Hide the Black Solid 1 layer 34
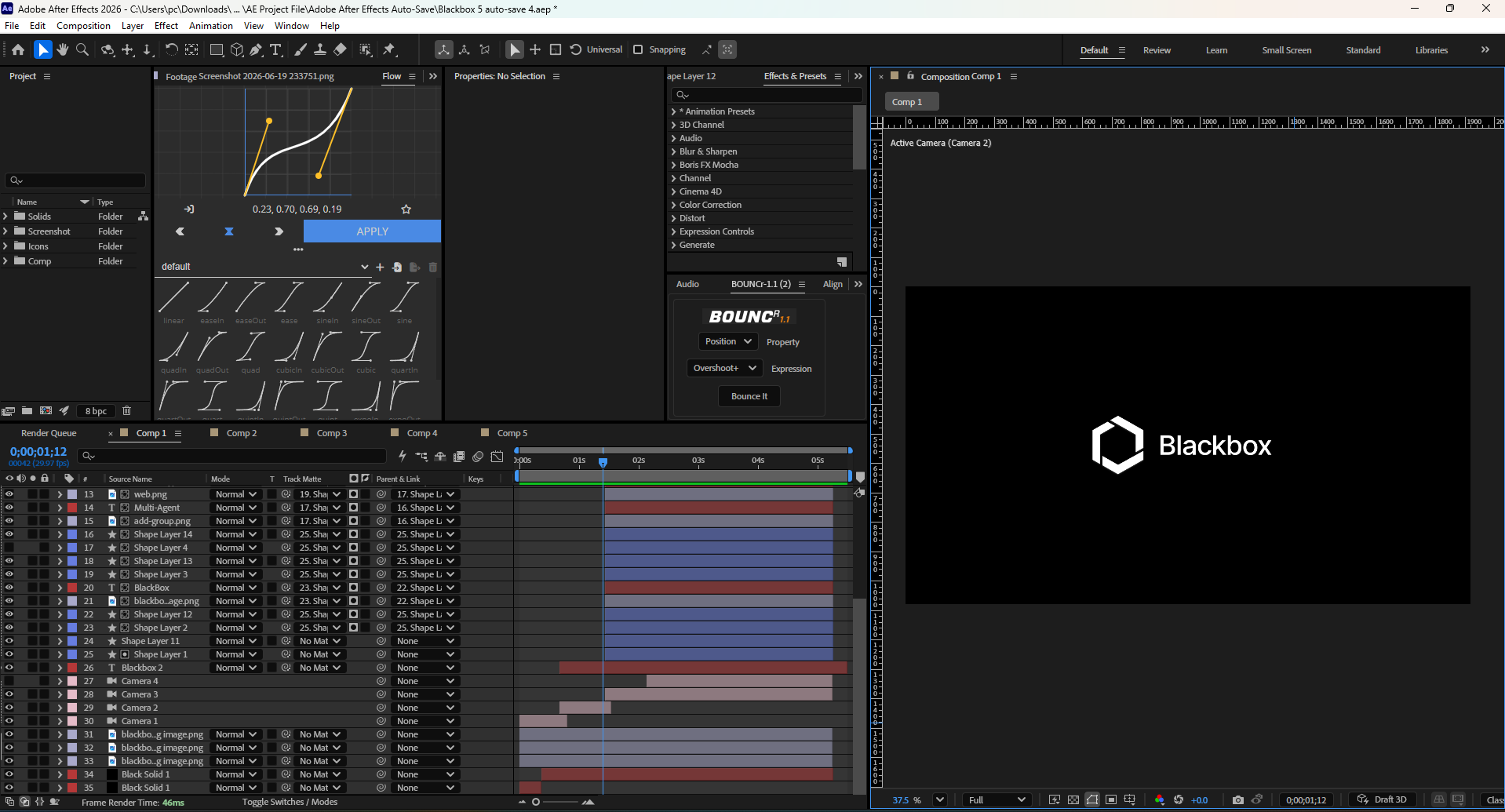The height and width of the screenshot is (812, 1505). click(x=9, y=774)
